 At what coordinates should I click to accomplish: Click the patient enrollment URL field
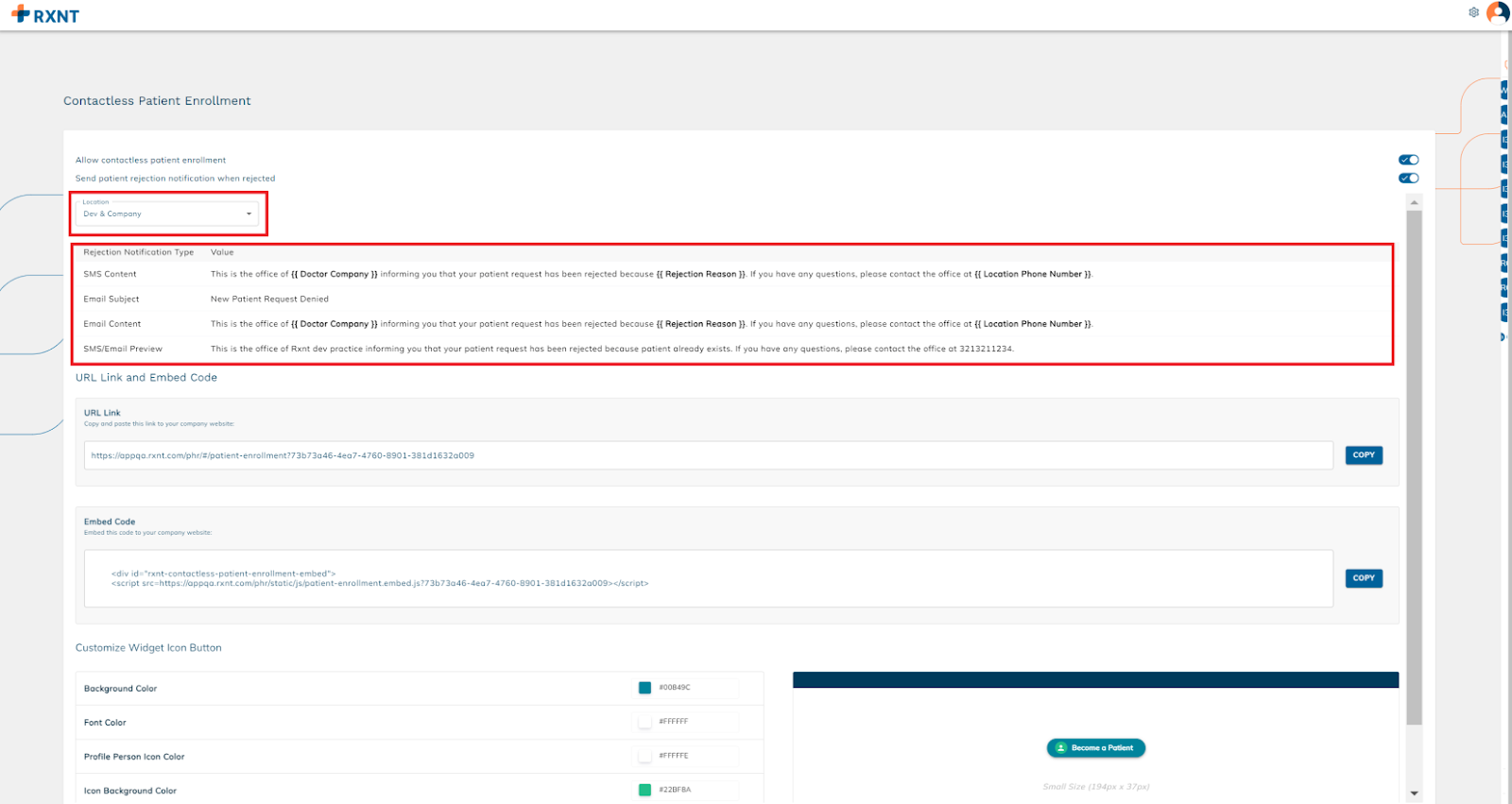pos(709,455)
